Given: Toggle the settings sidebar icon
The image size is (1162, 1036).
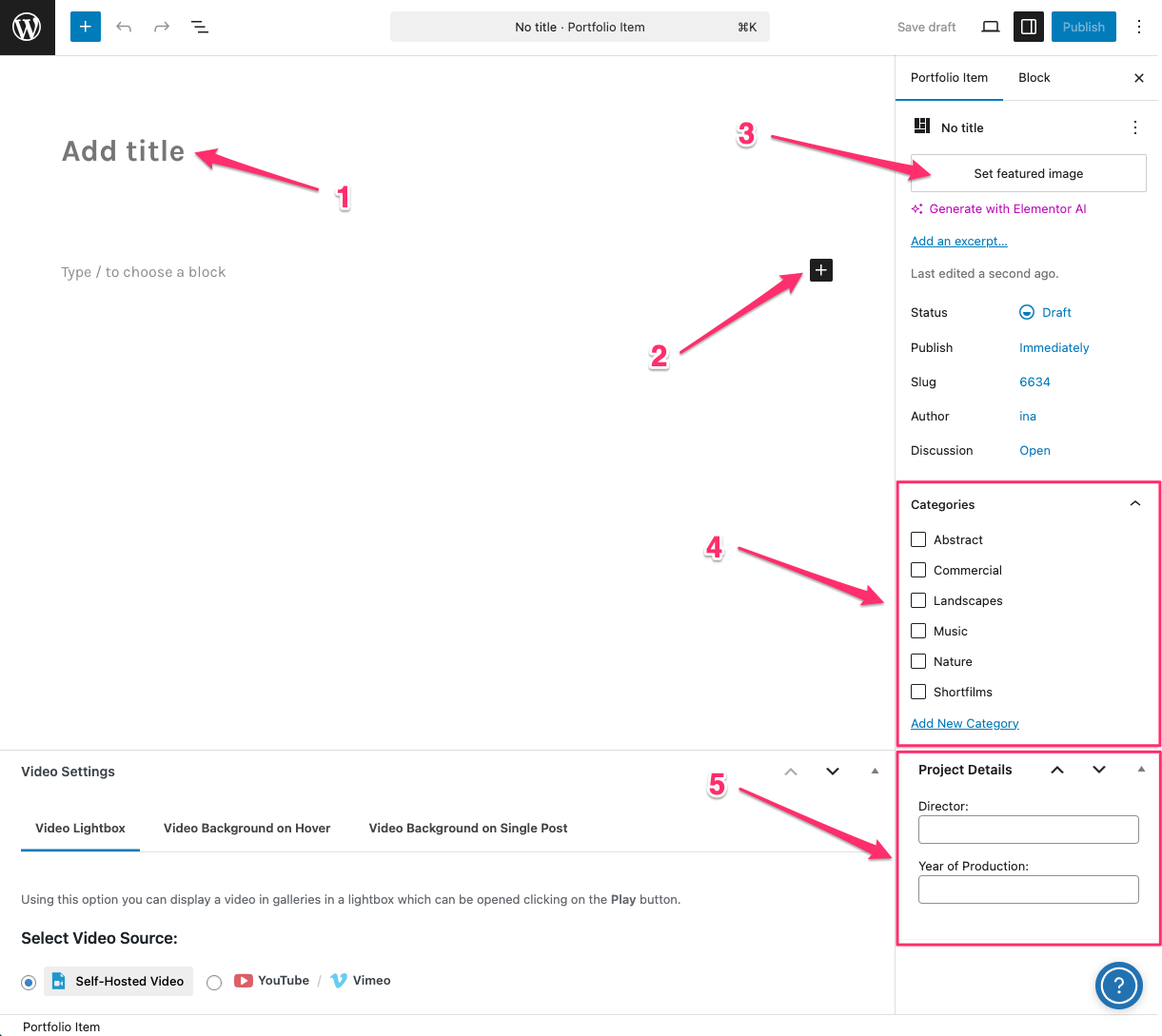Looking at the screenshot, I should (1028, 27).
